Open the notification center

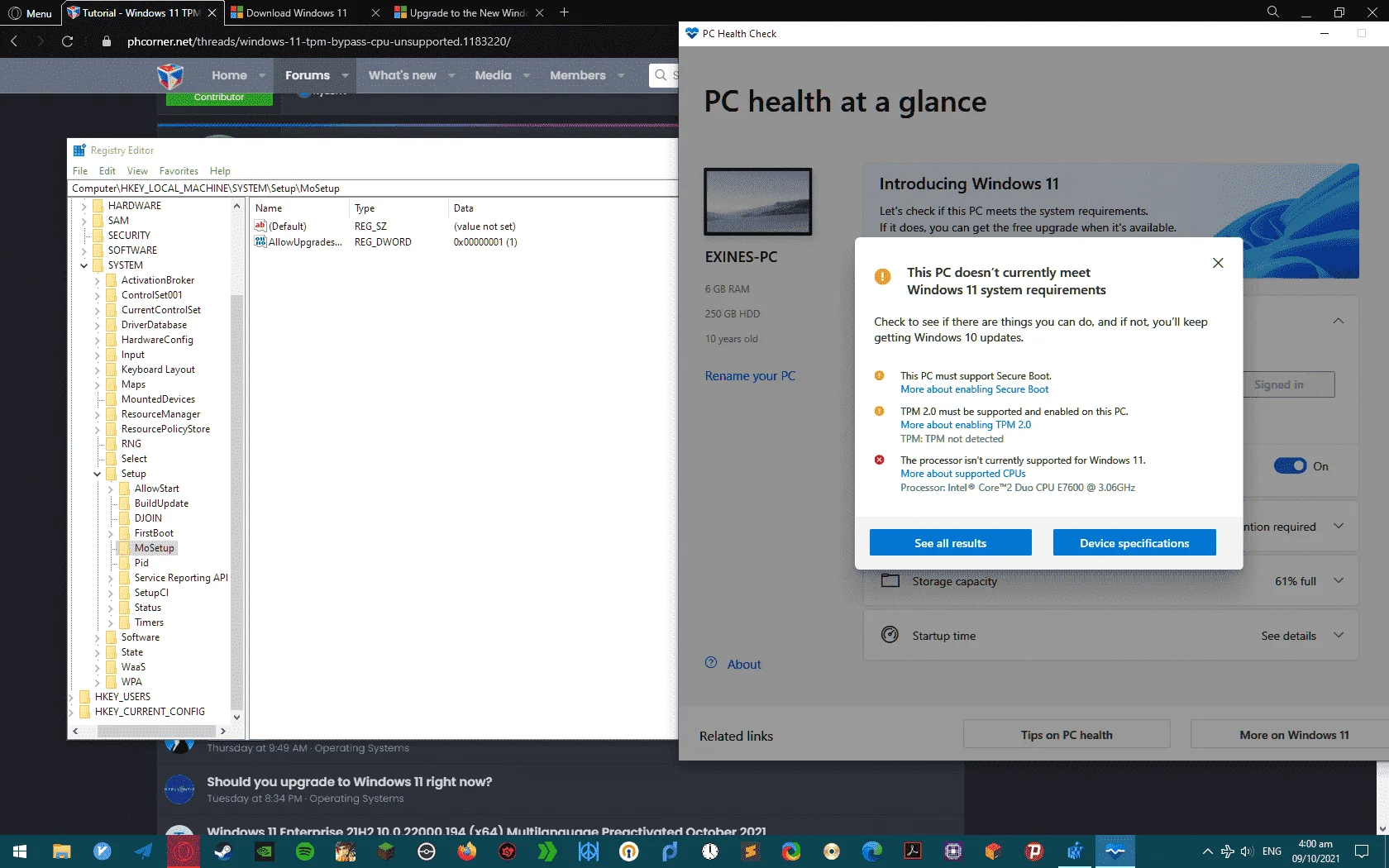1362,851
